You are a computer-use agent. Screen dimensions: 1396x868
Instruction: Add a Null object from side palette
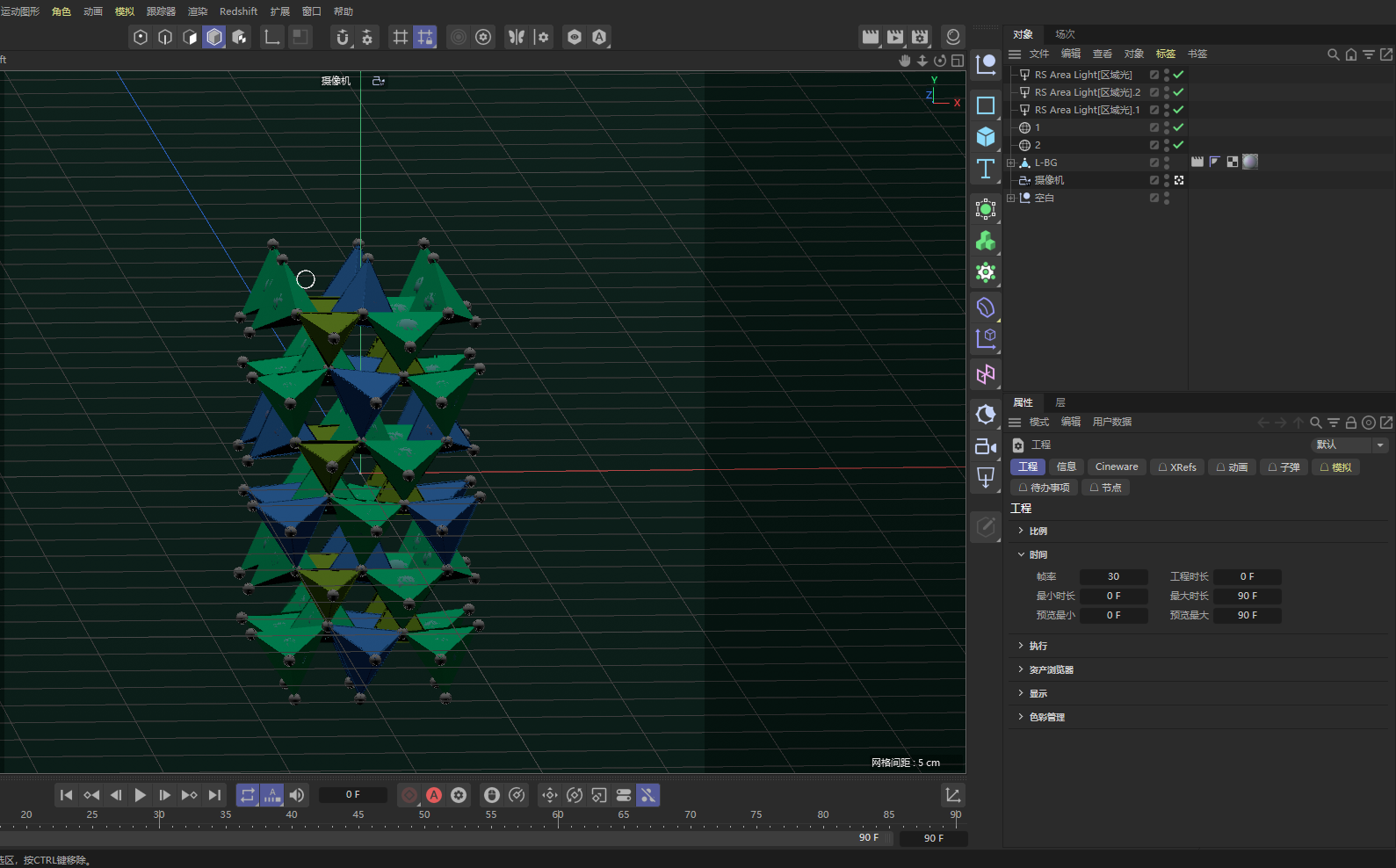986,64
